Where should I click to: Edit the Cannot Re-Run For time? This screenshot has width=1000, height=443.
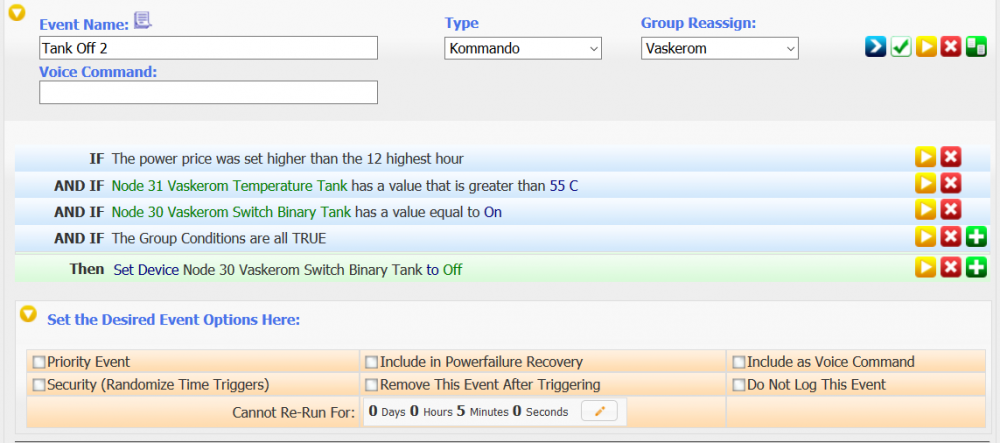tap(599, 411)
